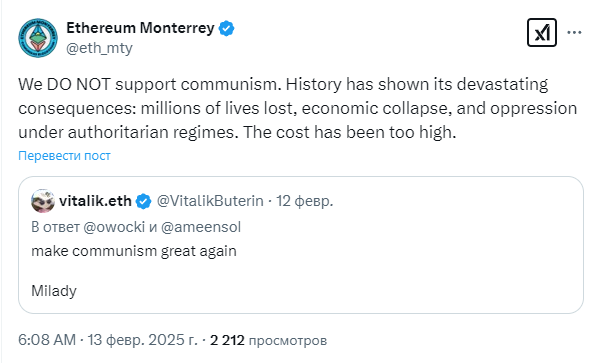Click the 2 212 просмотров view count
This screenshot has width=597, height=363.
coord(268,340)
